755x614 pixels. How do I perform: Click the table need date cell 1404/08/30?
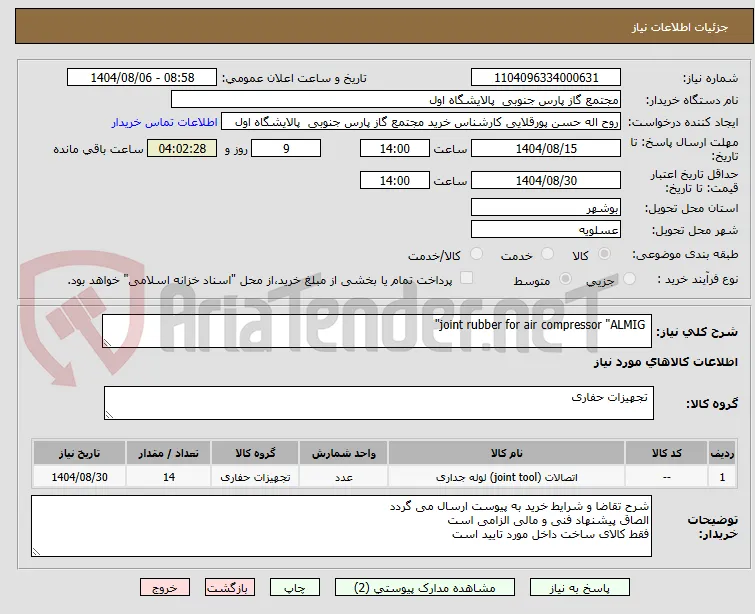click(79, 477)
